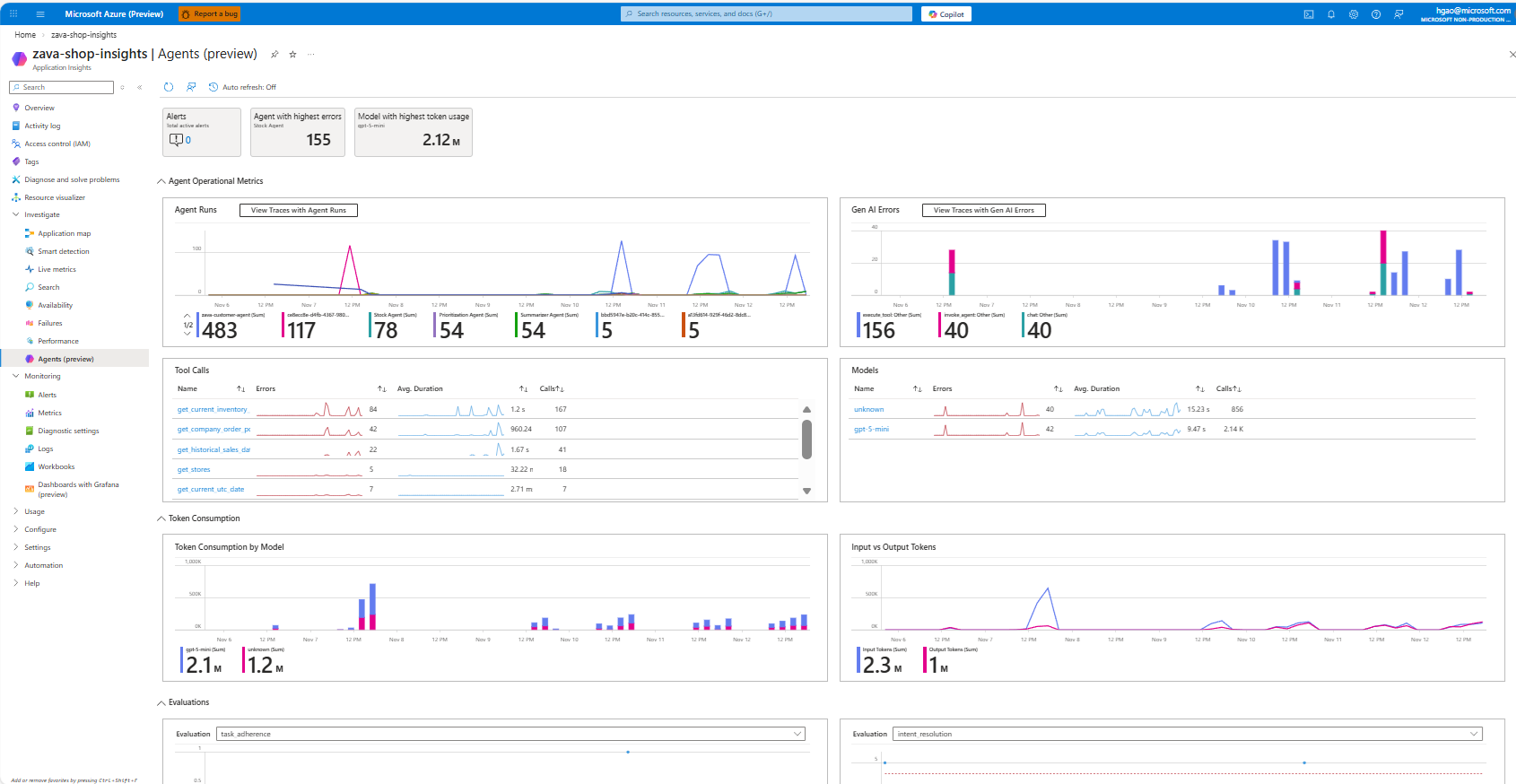Click Report a bug button

click(x=209, y=14)
